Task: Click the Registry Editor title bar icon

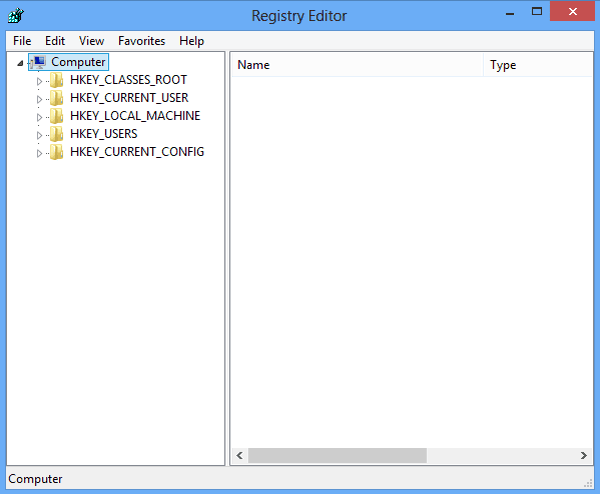Action: point(16,15)
